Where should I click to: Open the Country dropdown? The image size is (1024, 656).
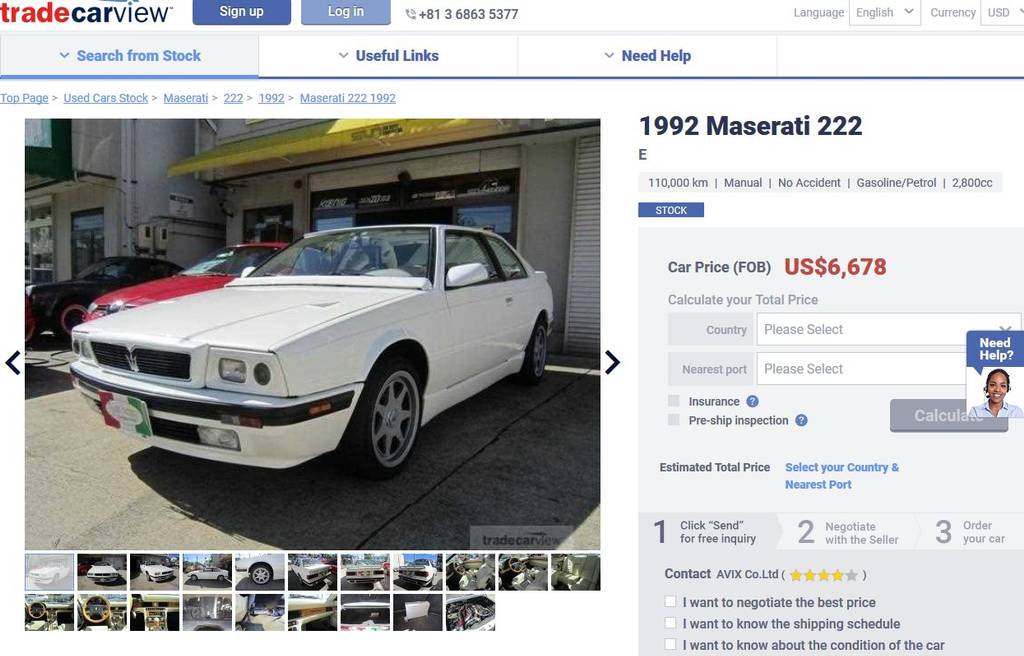pyautogui.click(x=889, y=329)
